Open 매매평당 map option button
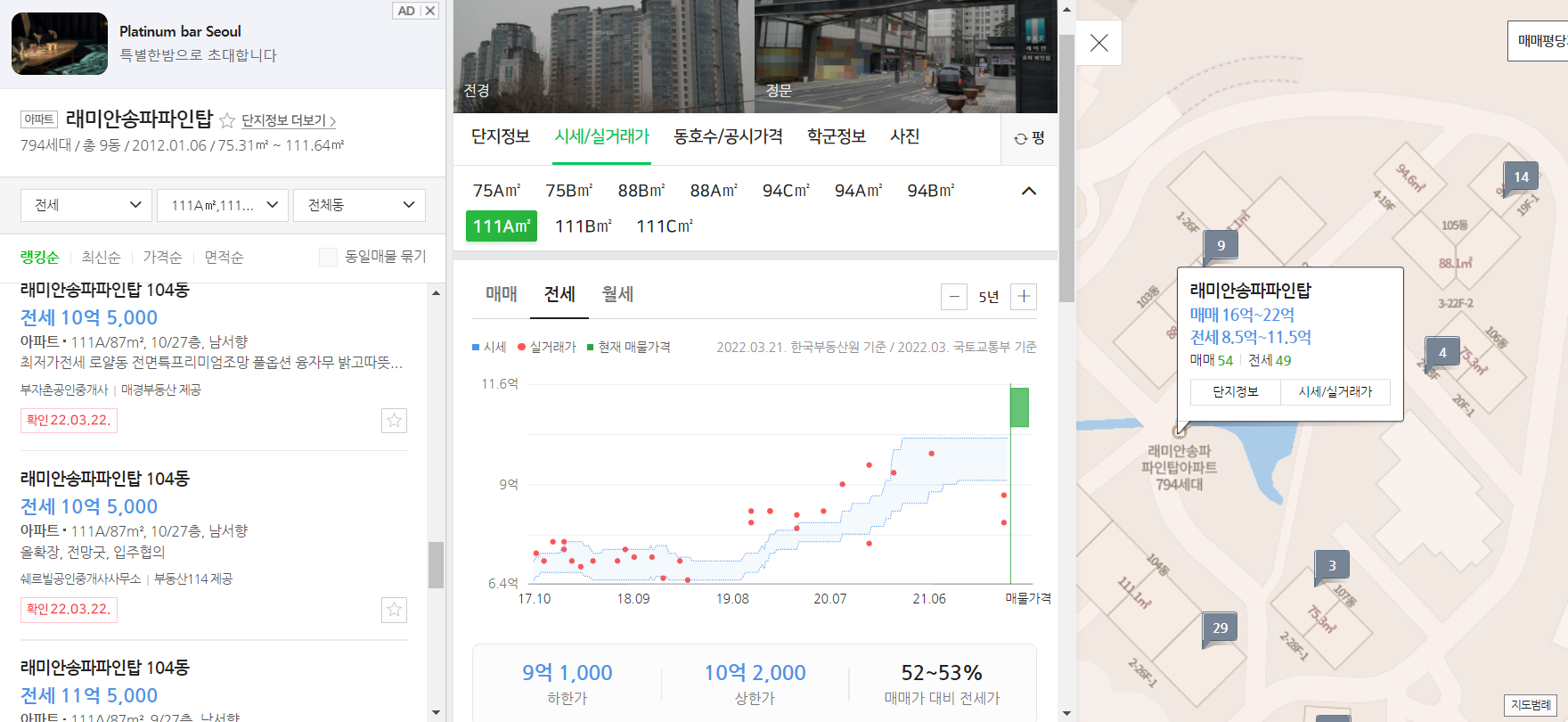 point(1539,41)
